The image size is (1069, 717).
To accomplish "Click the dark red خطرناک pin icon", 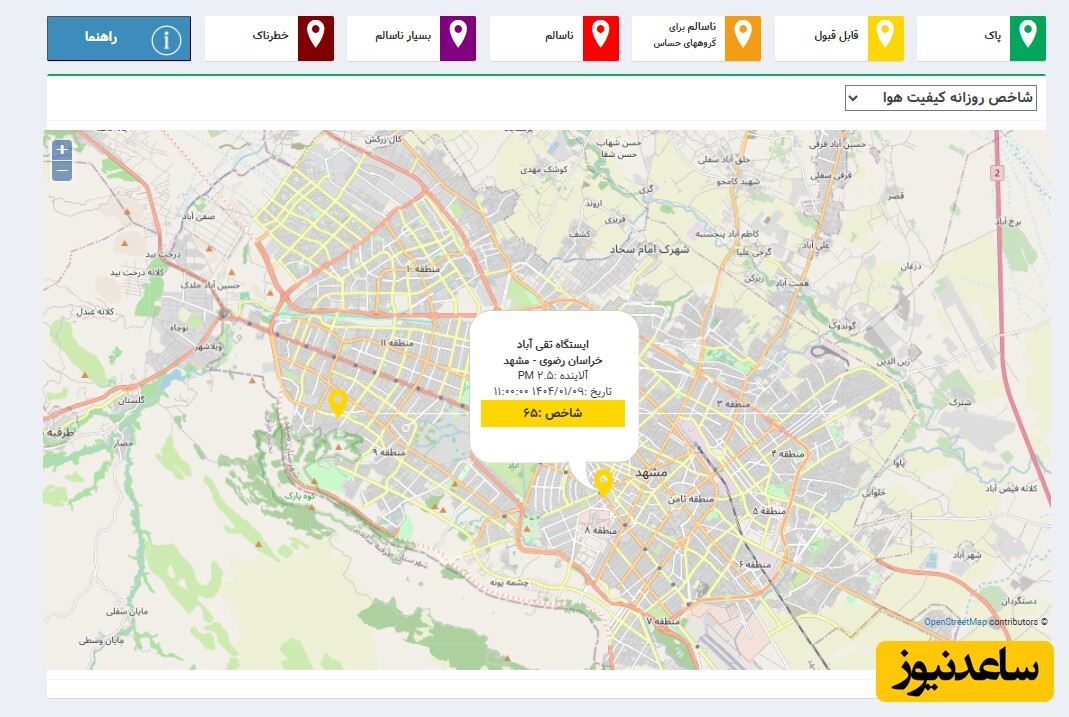I will [316, 38].
